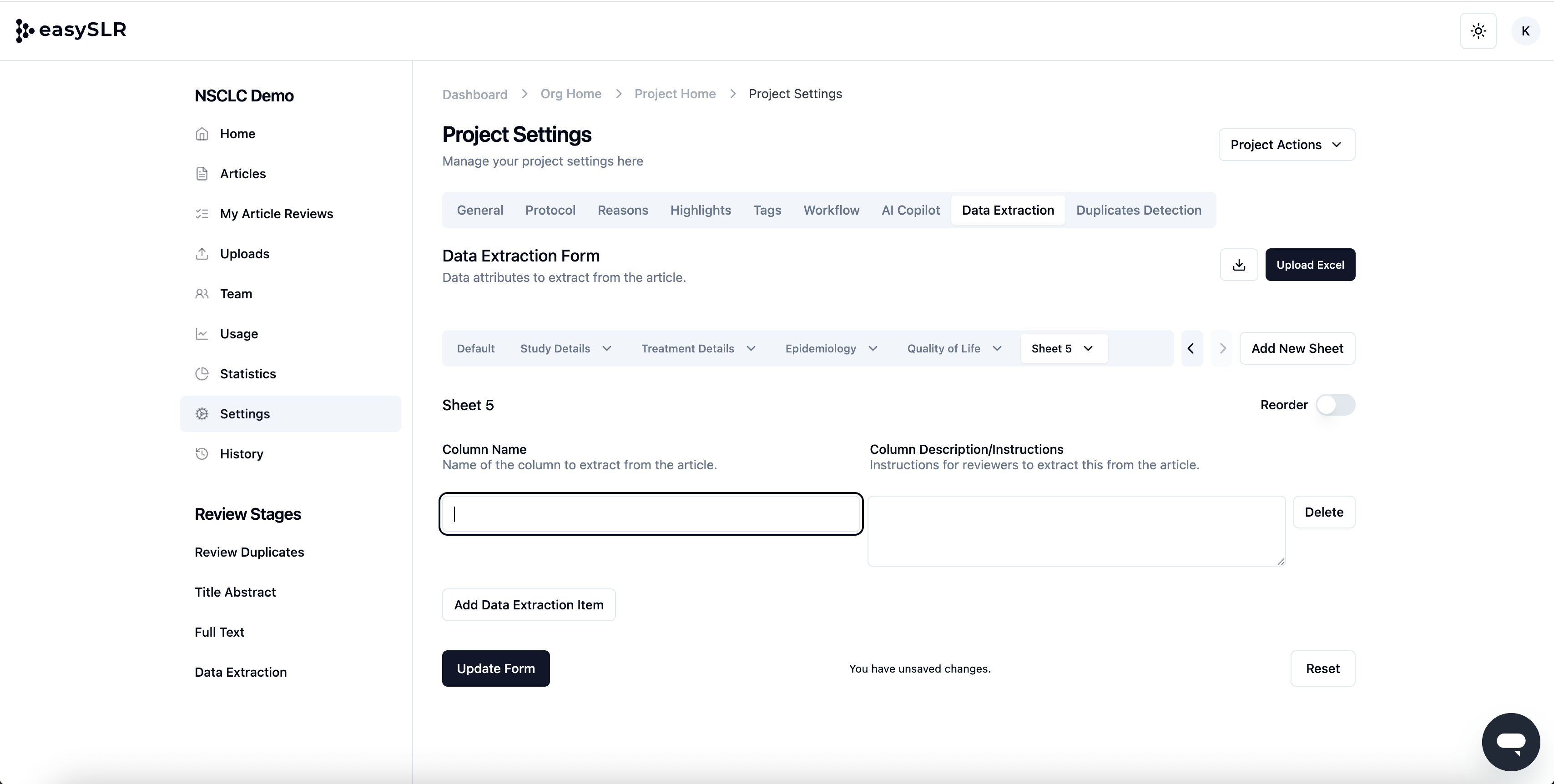
Task: Expand the Treatment Details sheet chevron
Action: click(x=751, y=349)
